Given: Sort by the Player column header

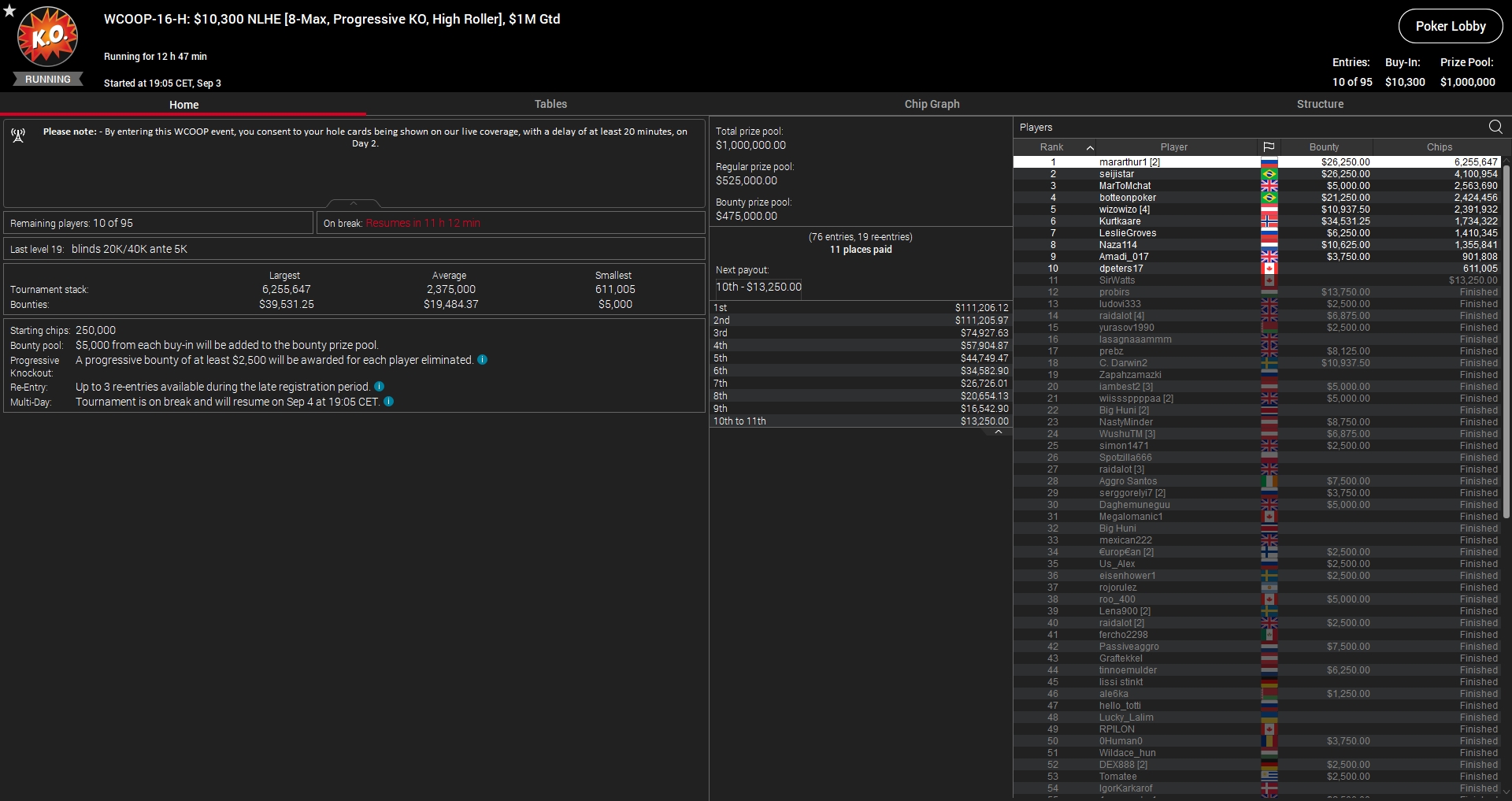Looking at the screenshot, I should click(1173, 147).
